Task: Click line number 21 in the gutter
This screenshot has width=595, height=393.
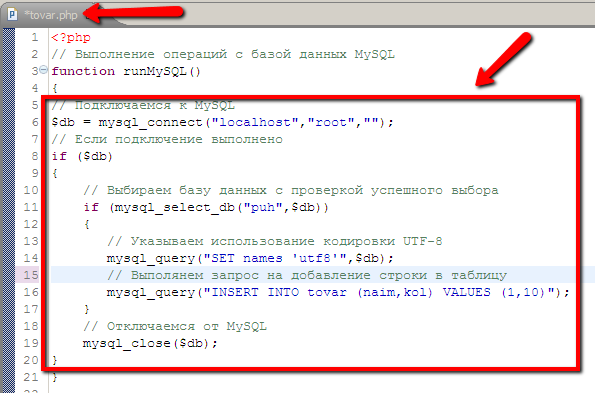Action: 31,377
